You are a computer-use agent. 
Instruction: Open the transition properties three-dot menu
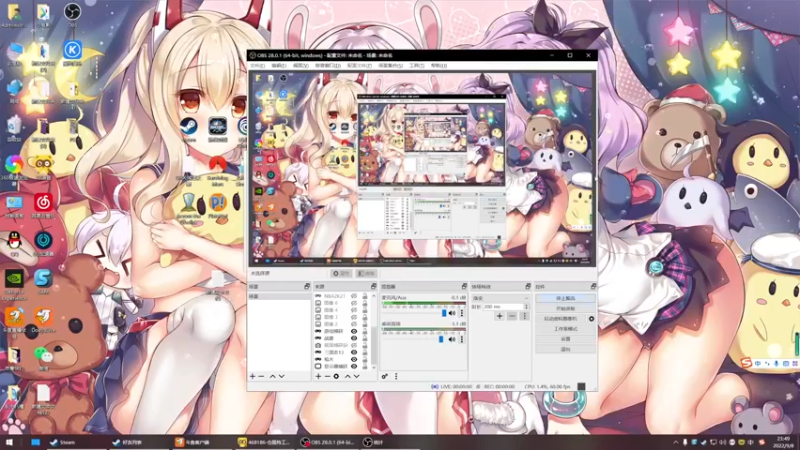(524, 316)
